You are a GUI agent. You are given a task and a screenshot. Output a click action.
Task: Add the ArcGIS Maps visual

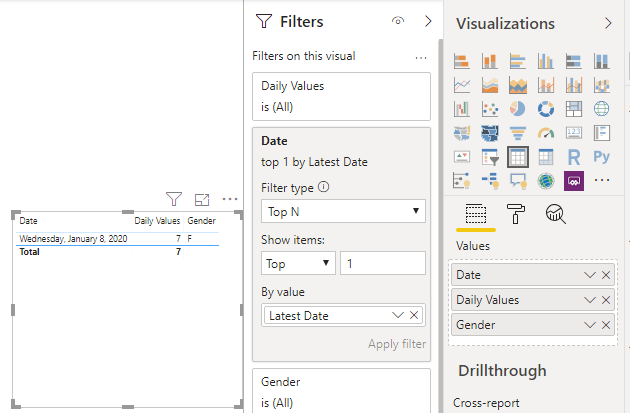546,180
